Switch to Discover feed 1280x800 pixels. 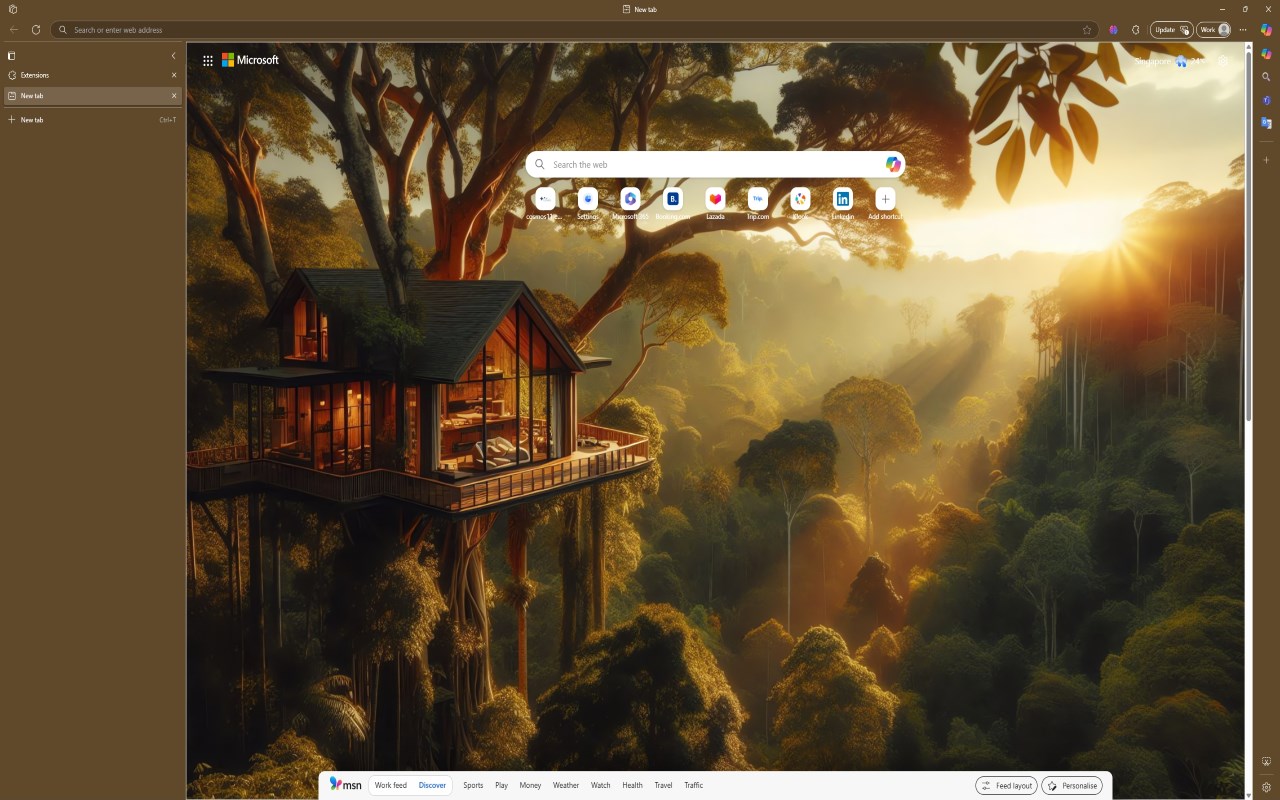(x=432, y=785)
